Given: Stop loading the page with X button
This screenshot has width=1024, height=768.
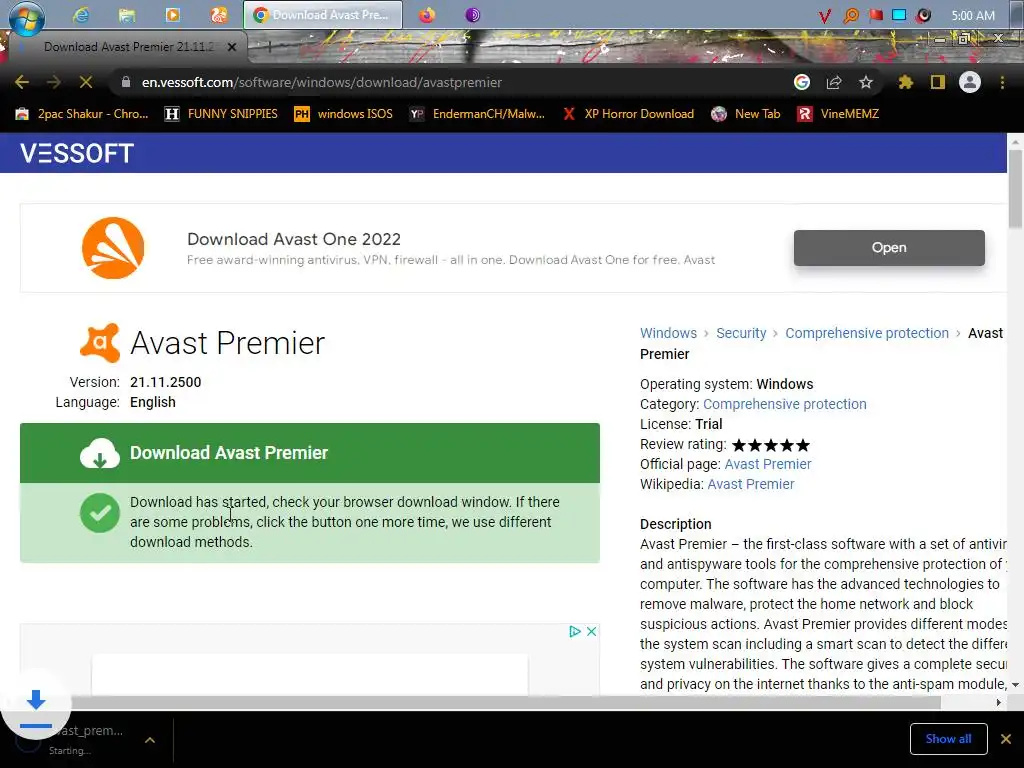Looking at the screenshot, I should coord(86,82).
